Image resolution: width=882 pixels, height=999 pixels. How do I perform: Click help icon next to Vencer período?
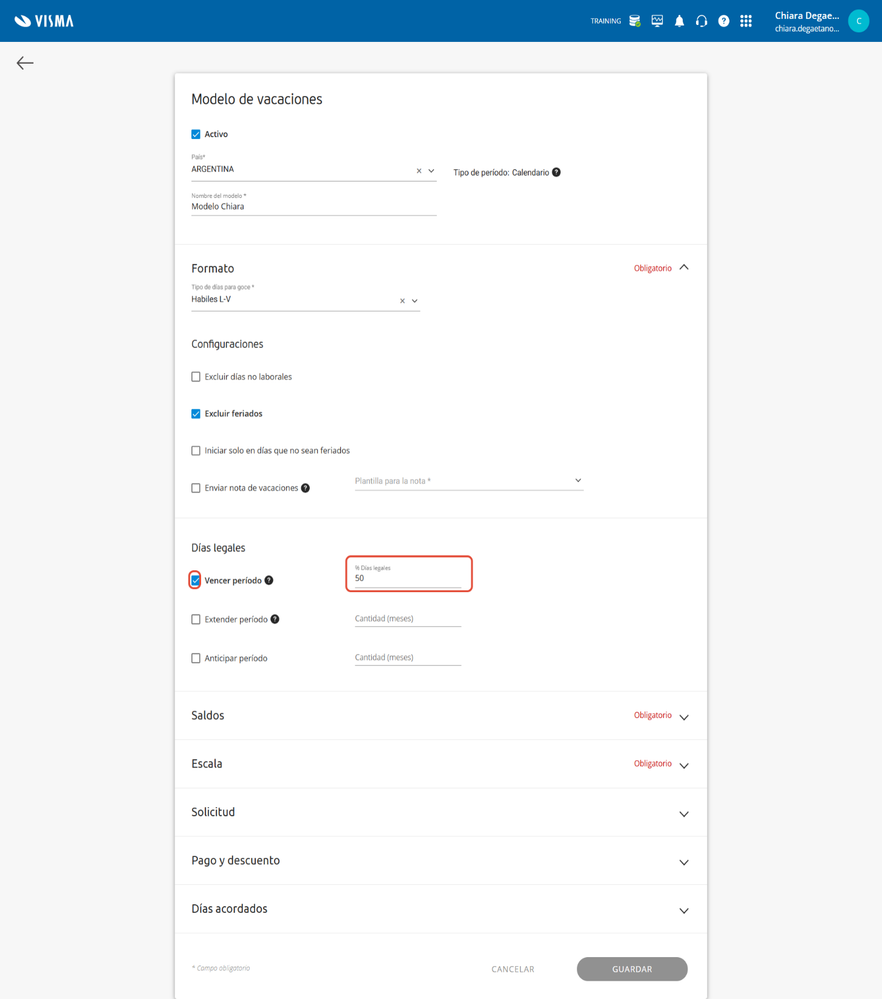(269, 580)
